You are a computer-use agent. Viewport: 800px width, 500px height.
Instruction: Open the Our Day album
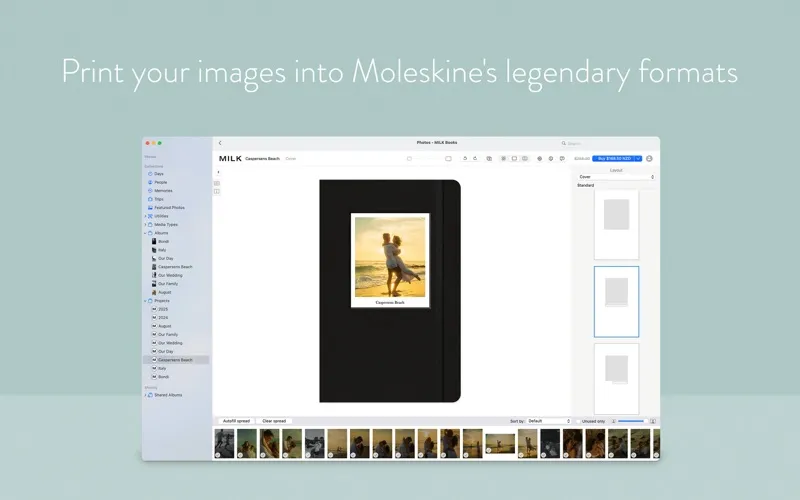(x=165, y=259)
